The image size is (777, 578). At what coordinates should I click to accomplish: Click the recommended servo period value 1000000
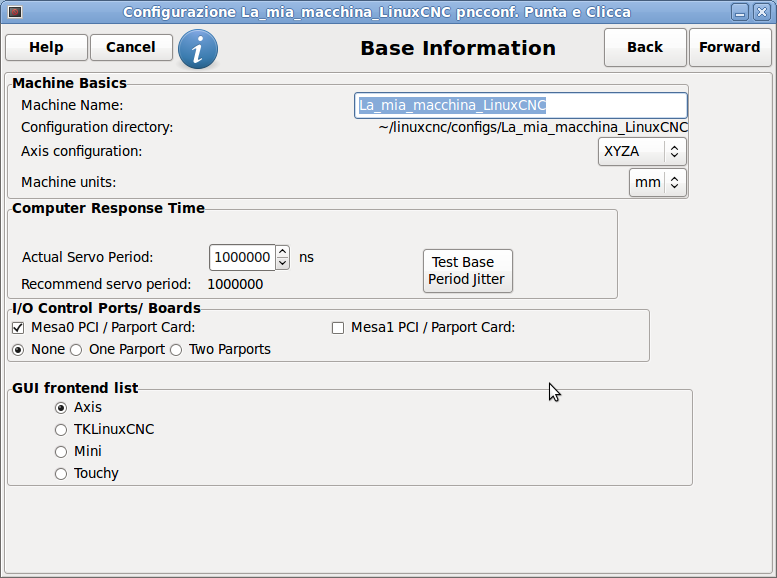[x=235, y=285]
